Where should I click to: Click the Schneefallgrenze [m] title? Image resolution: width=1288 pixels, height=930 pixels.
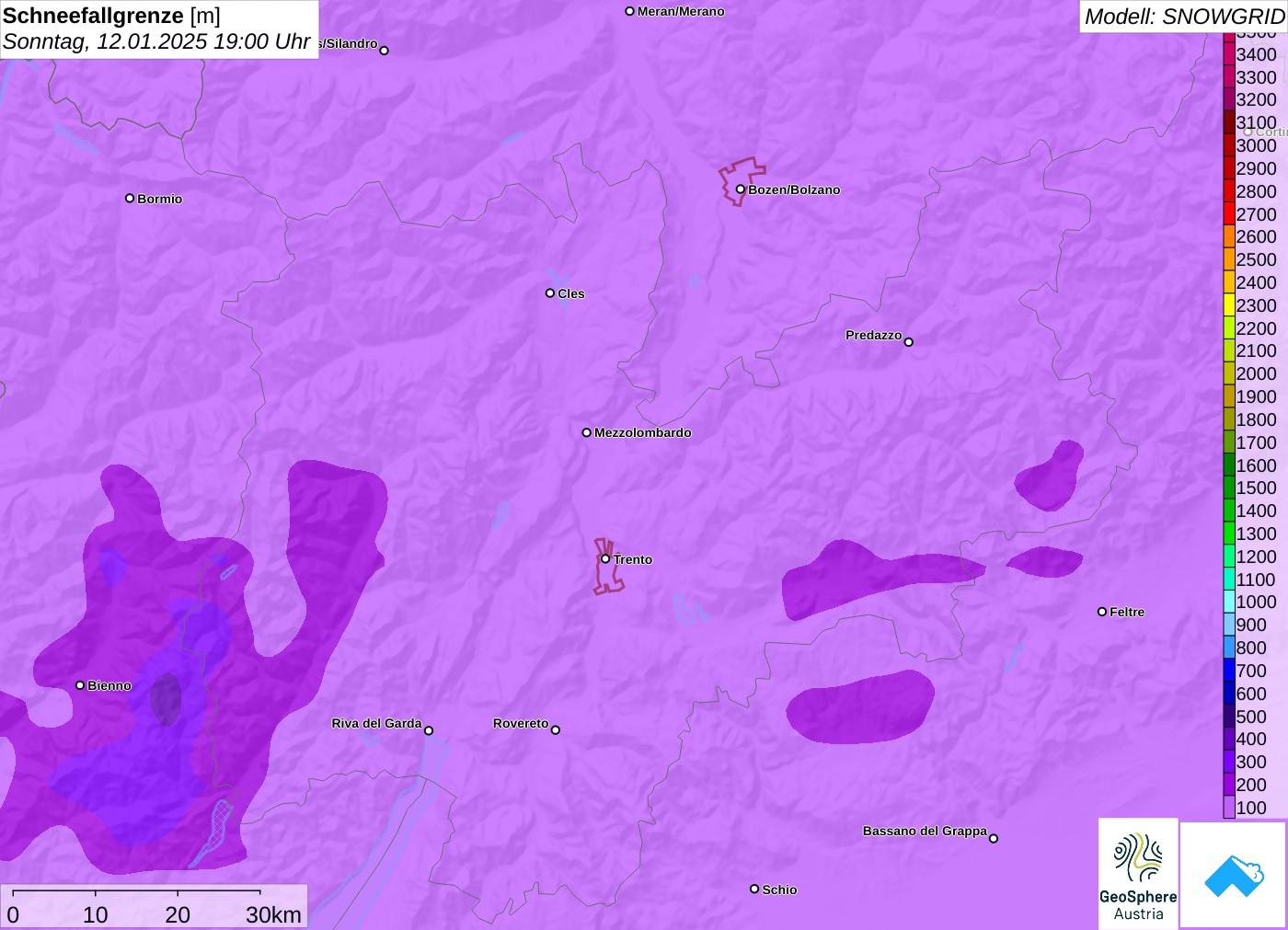tap(111, 16)
